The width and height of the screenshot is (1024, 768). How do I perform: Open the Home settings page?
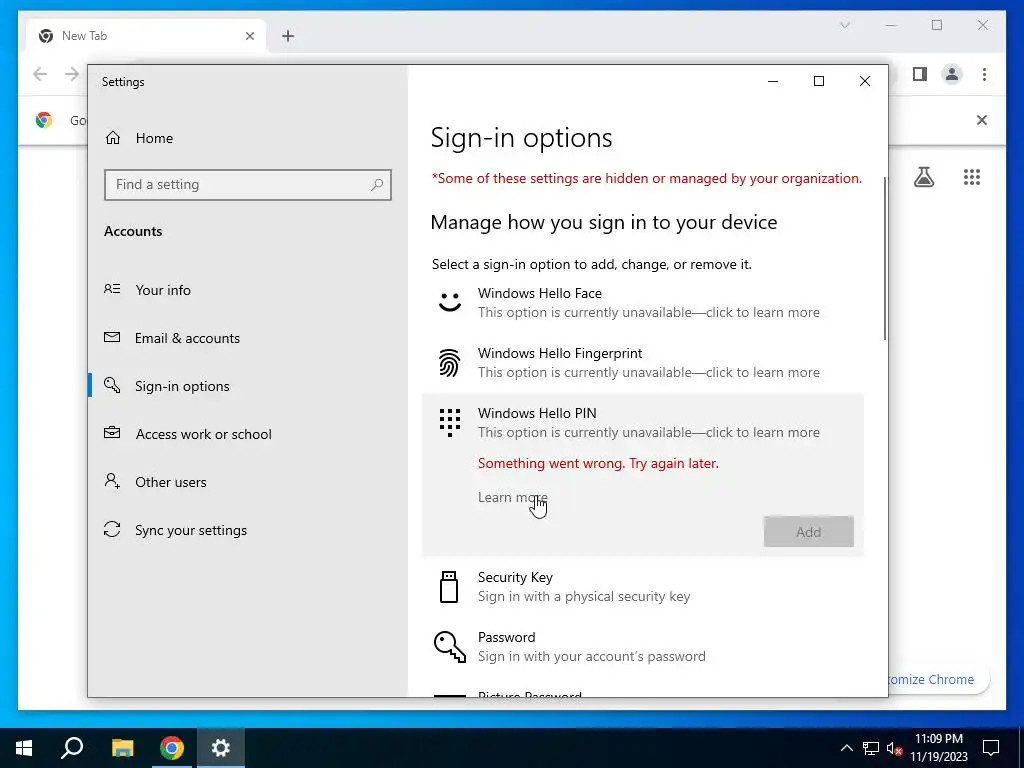pyautogui.click(x=248, y=138)
